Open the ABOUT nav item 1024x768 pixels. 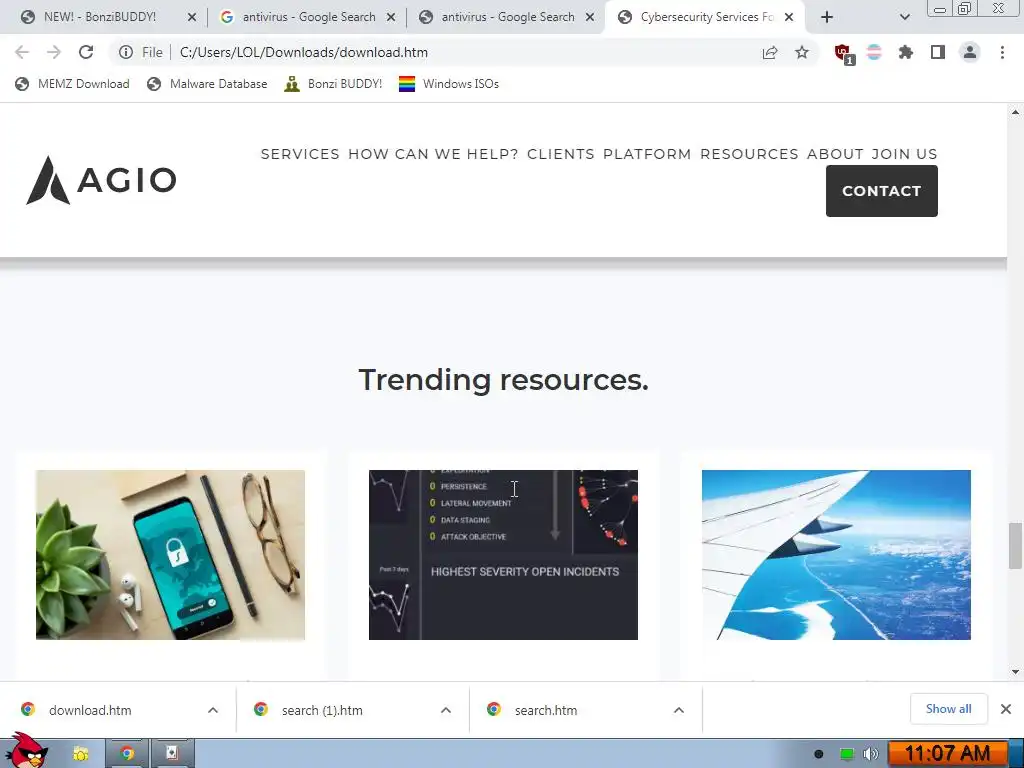835,154
